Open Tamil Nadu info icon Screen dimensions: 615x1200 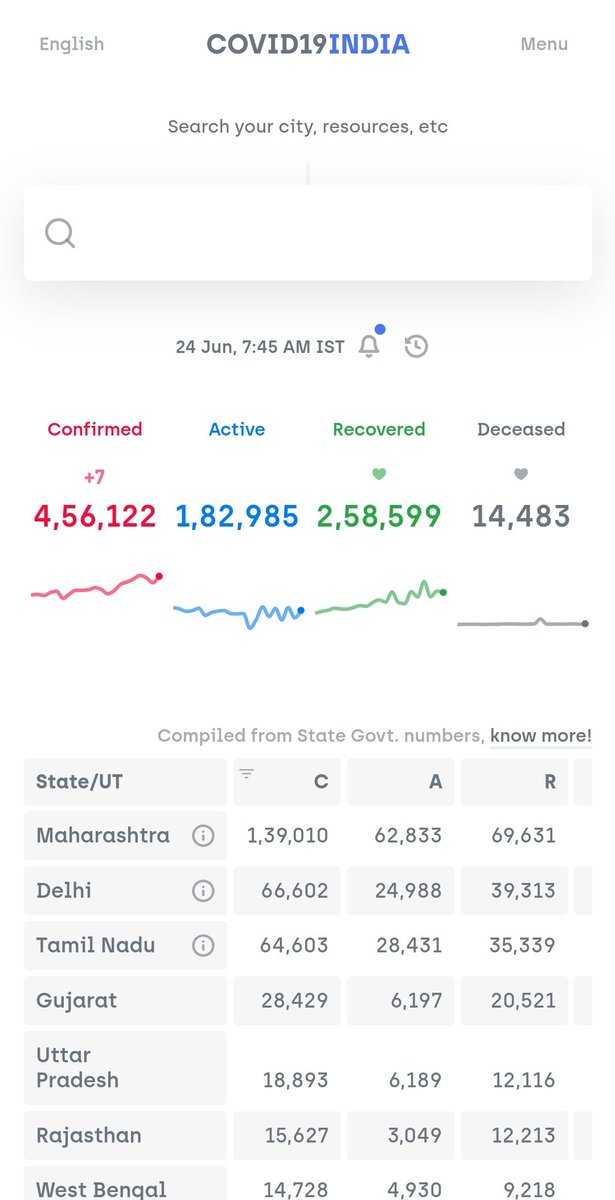203,945
